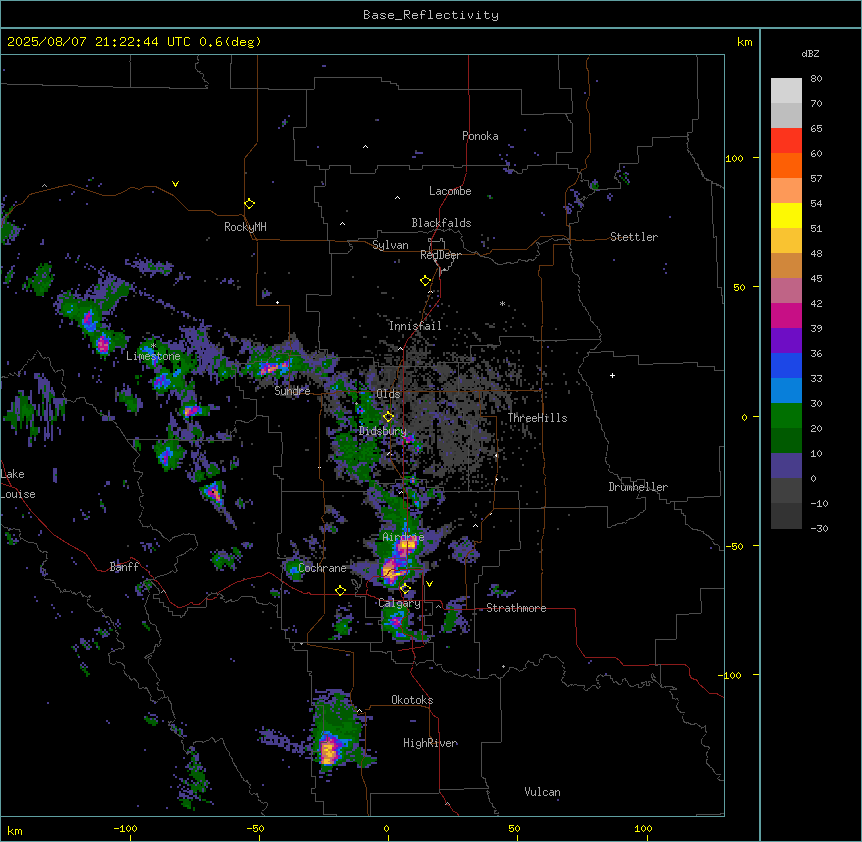
Task: Select the yellow diamond marker east of Cochrane
Action: (340, 591)
